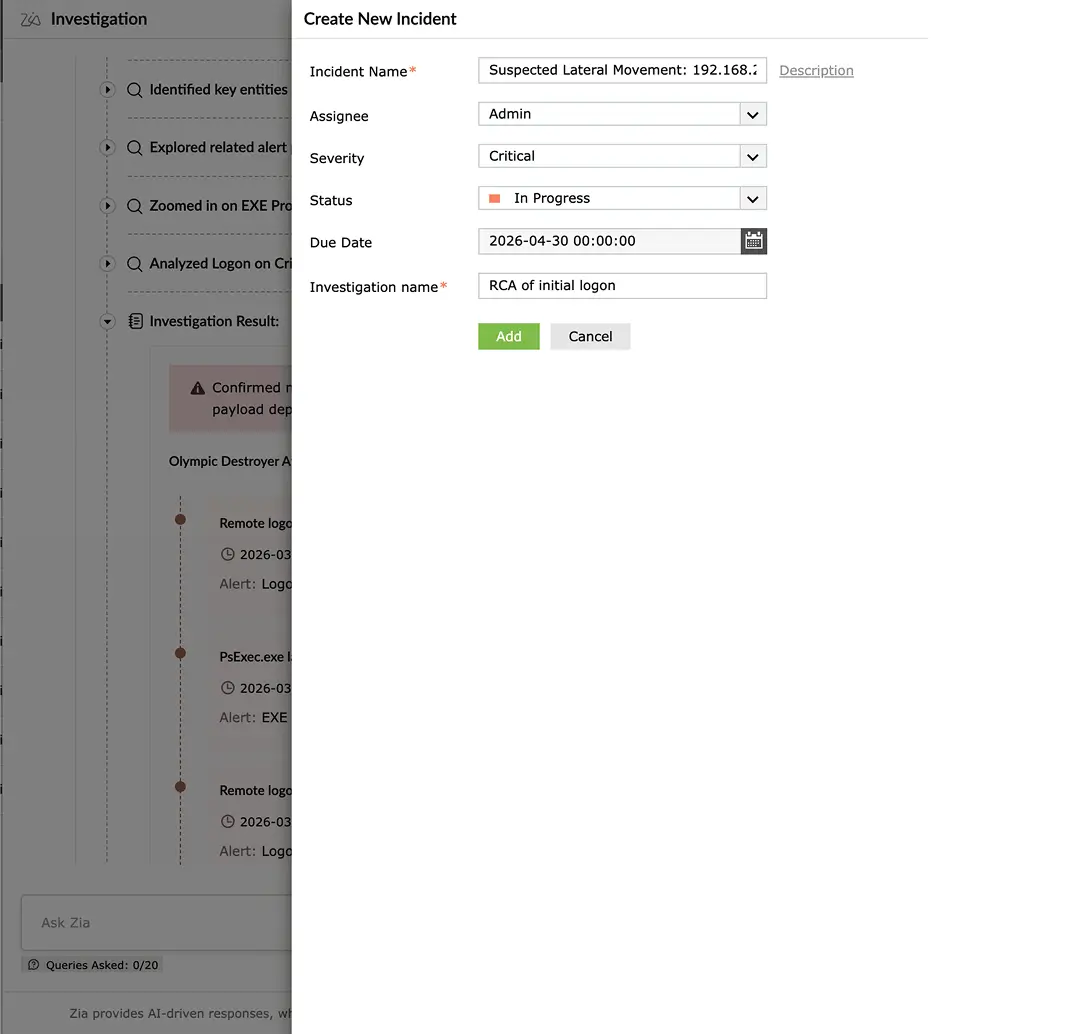Click the notebook icon beside Investigation Result
1088x1034 pixels.
point(134,321)
